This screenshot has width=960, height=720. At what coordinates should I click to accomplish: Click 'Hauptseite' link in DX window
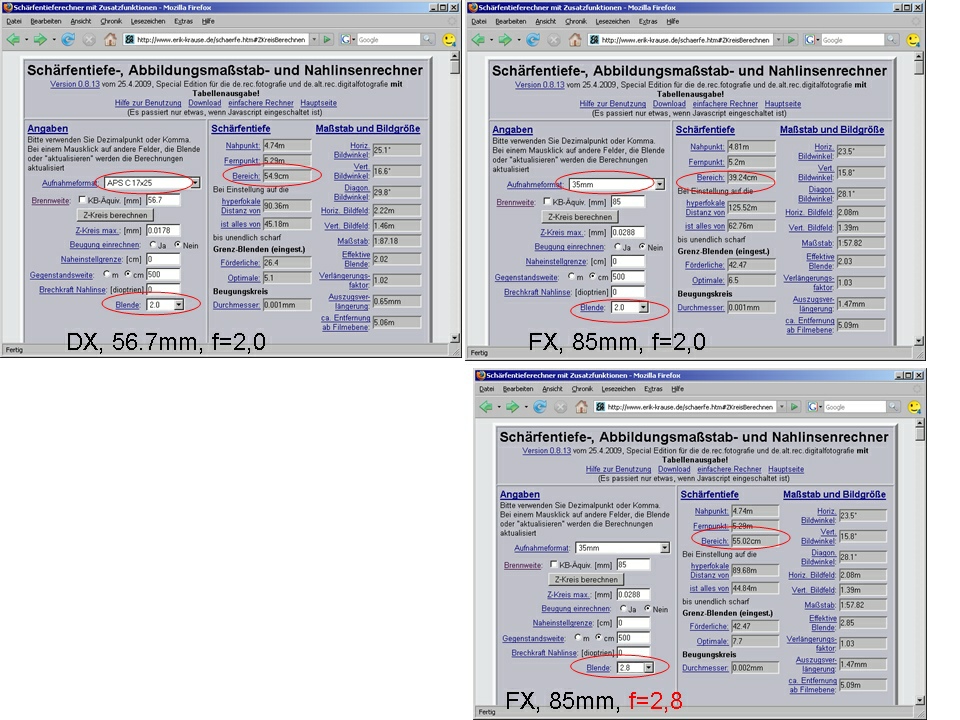coord(318,103)
